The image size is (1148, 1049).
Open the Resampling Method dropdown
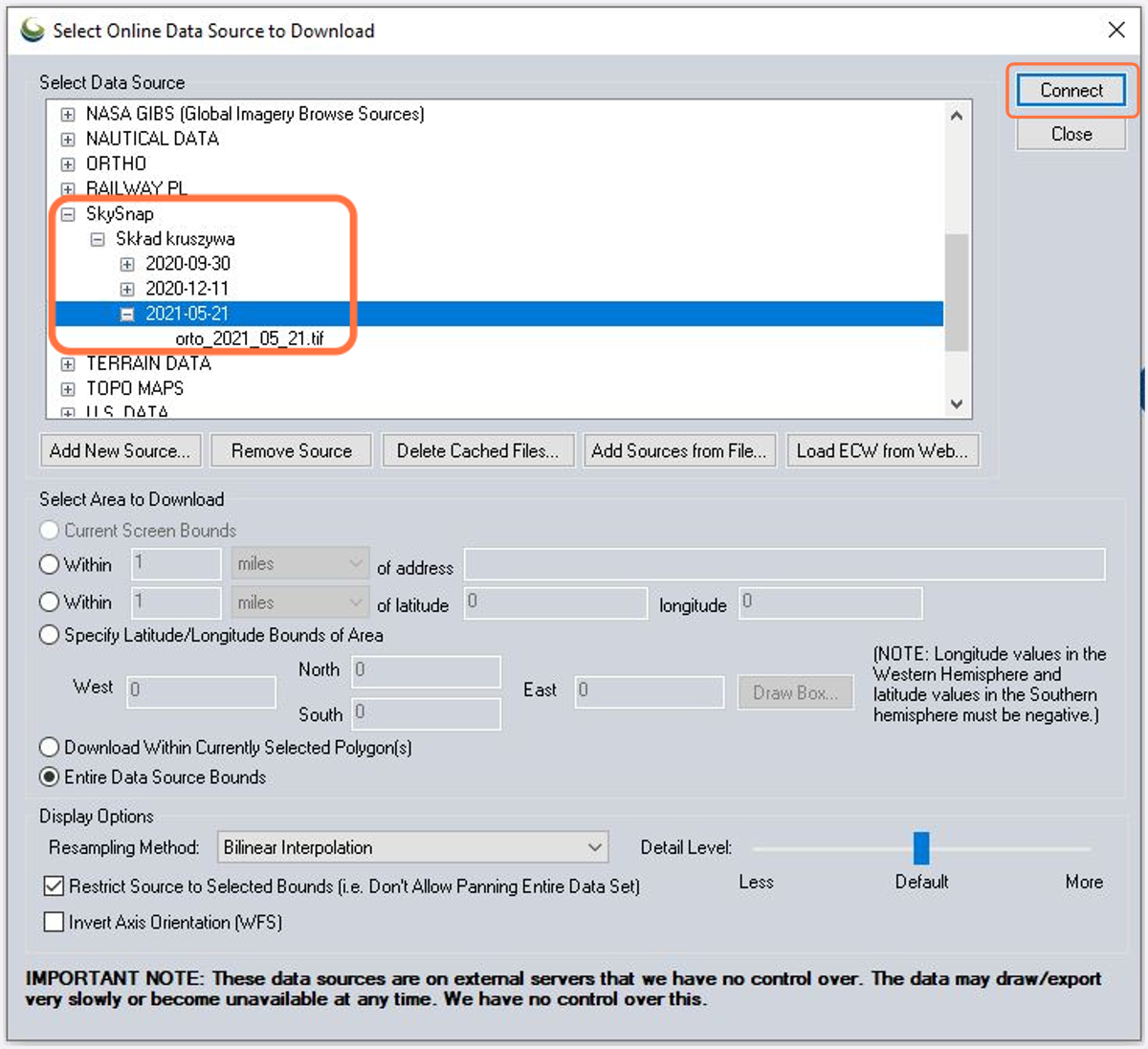(412, 847)
